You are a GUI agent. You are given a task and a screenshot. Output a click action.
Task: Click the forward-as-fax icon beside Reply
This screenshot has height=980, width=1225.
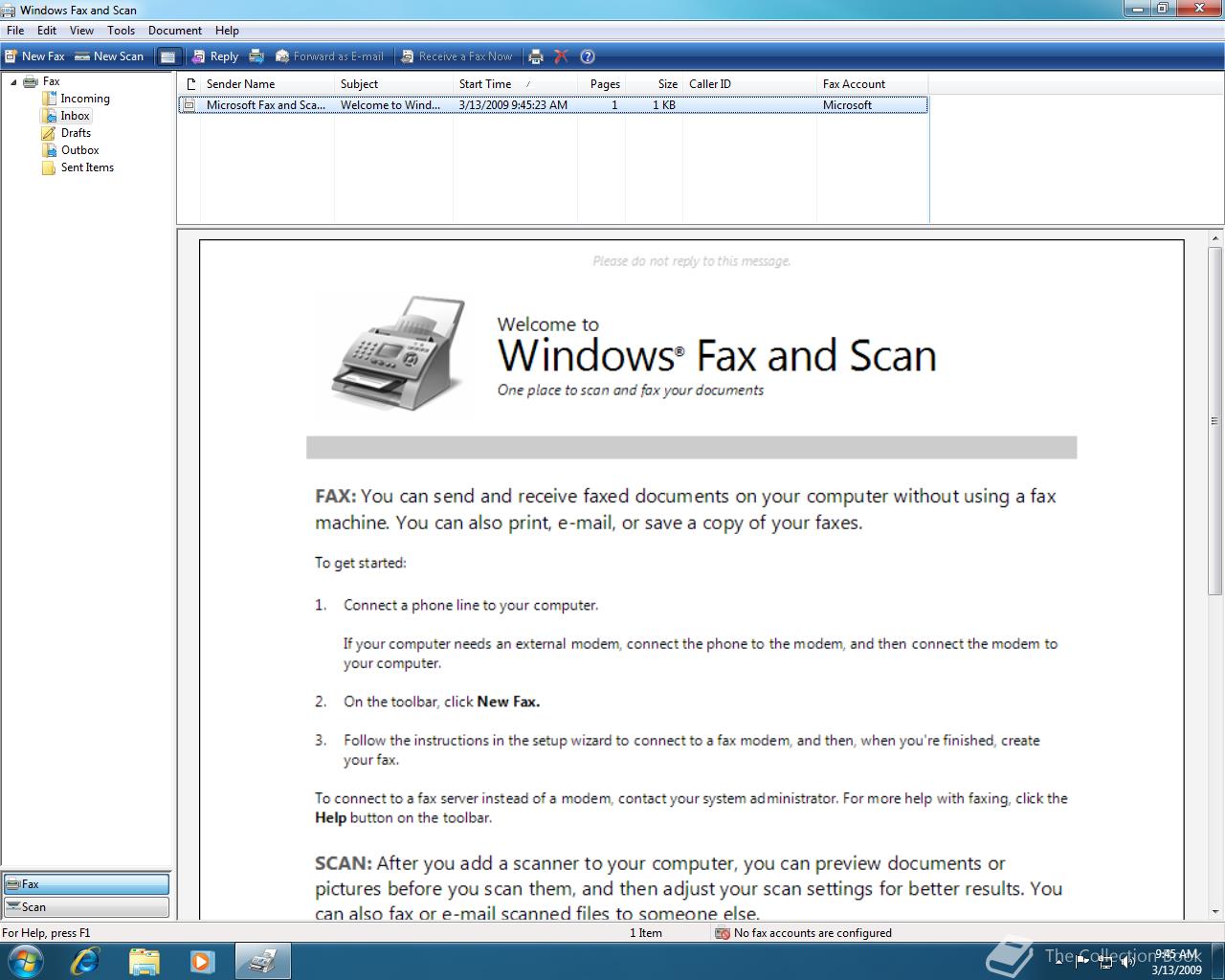[256, 56]
